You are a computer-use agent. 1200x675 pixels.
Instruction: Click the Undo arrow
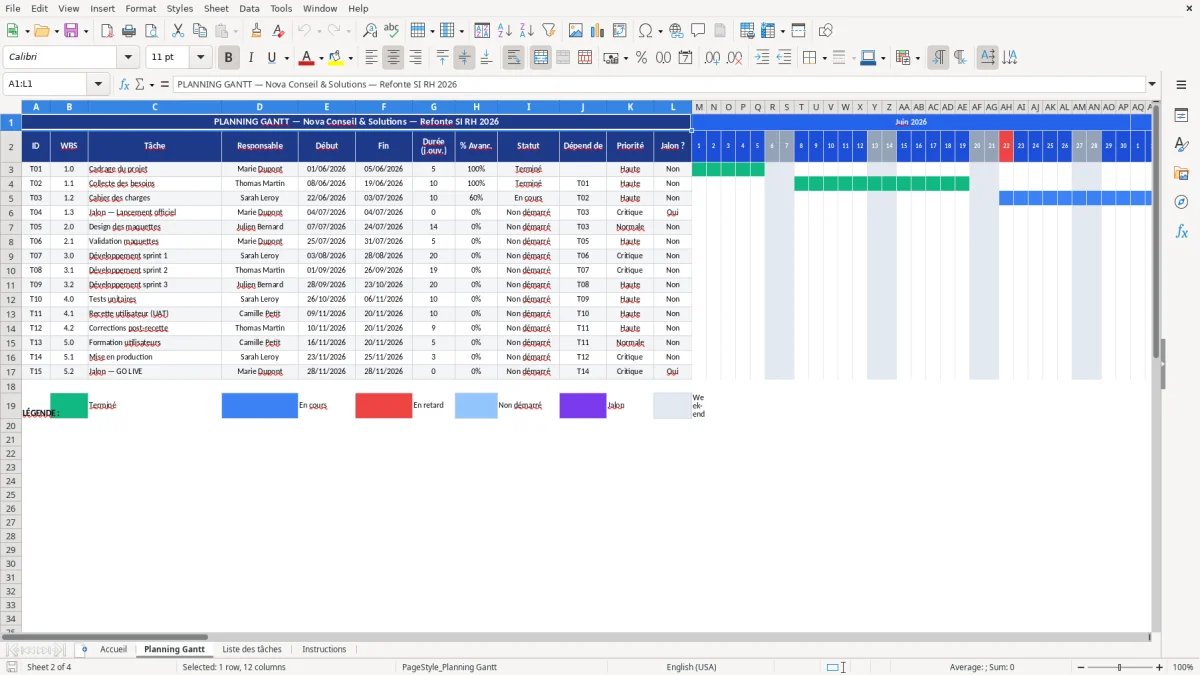click(x=305, y=31)
